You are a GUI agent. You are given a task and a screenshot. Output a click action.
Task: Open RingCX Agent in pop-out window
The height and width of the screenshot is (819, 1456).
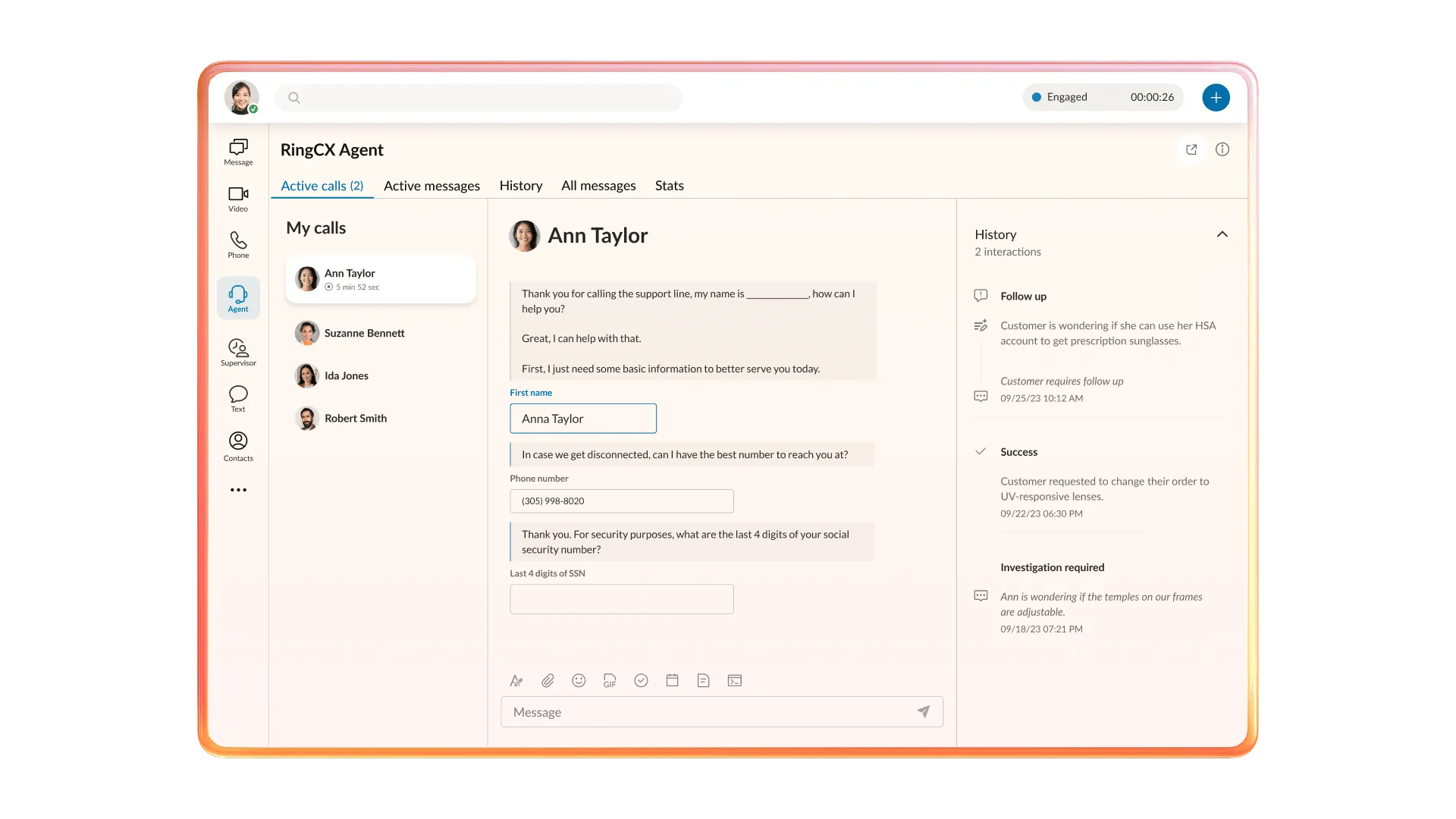1191,149
